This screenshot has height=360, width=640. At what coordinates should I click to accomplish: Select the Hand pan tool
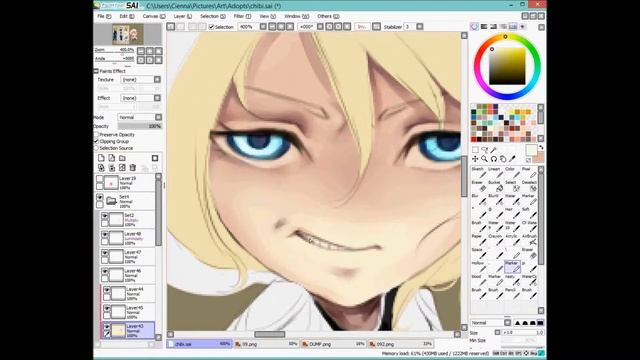pos(503,159)
